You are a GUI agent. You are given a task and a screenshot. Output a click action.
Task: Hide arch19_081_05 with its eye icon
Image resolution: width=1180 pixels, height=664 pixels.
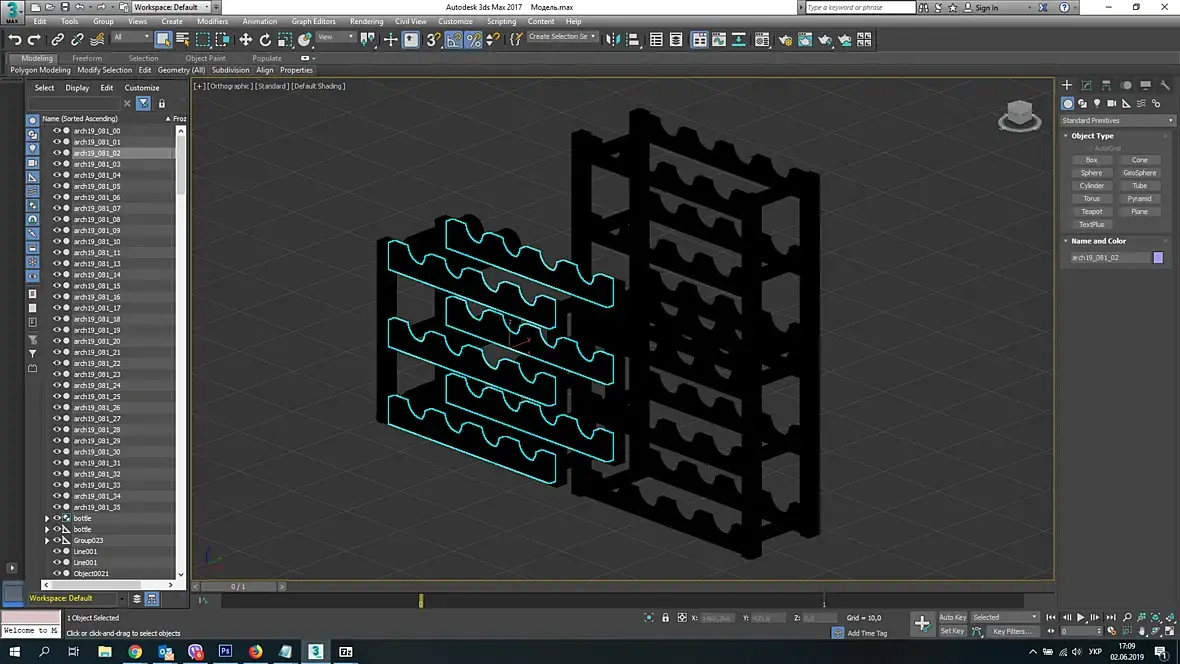coord(57,186)
